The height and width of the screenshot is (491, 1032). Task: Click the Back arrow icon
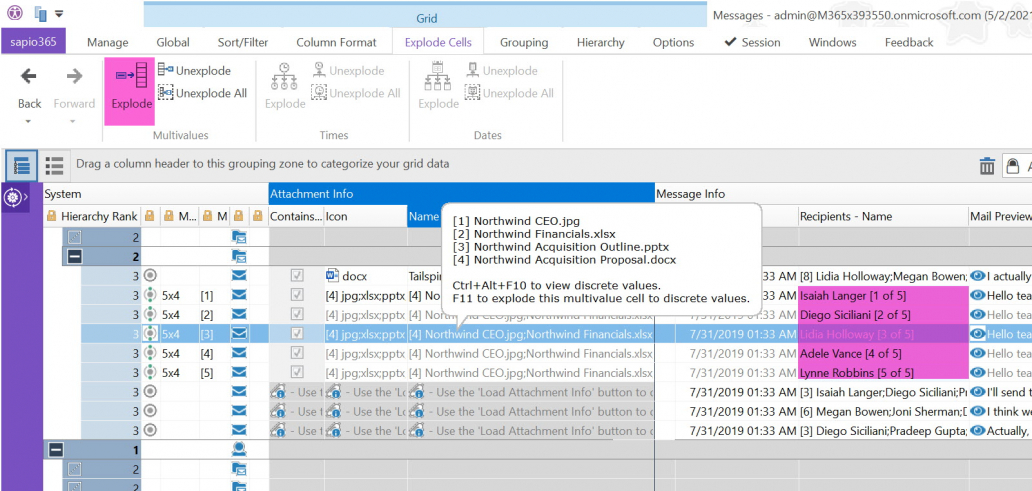[x=28, y=76]
